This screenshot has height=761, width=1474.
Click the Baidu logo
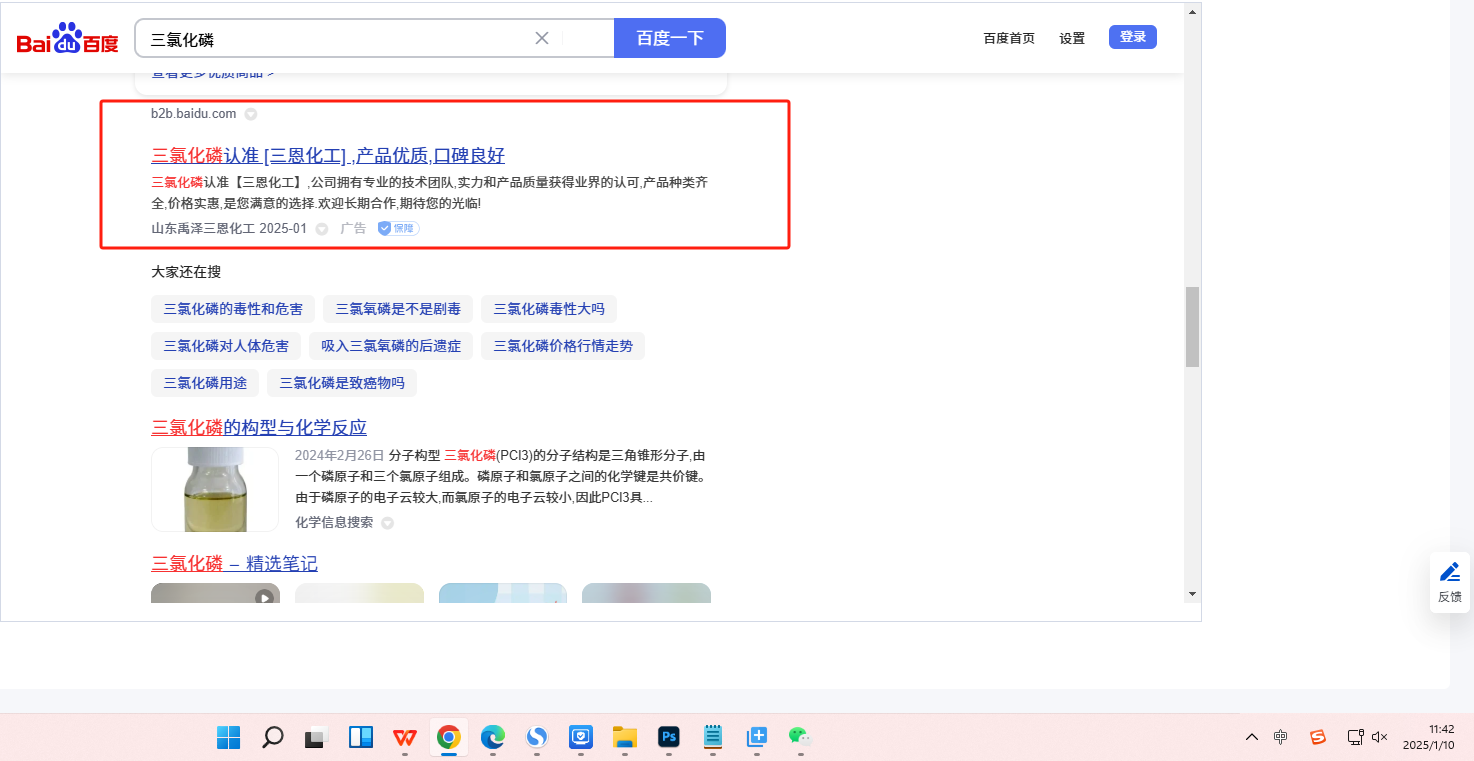[x=67, y=39]
